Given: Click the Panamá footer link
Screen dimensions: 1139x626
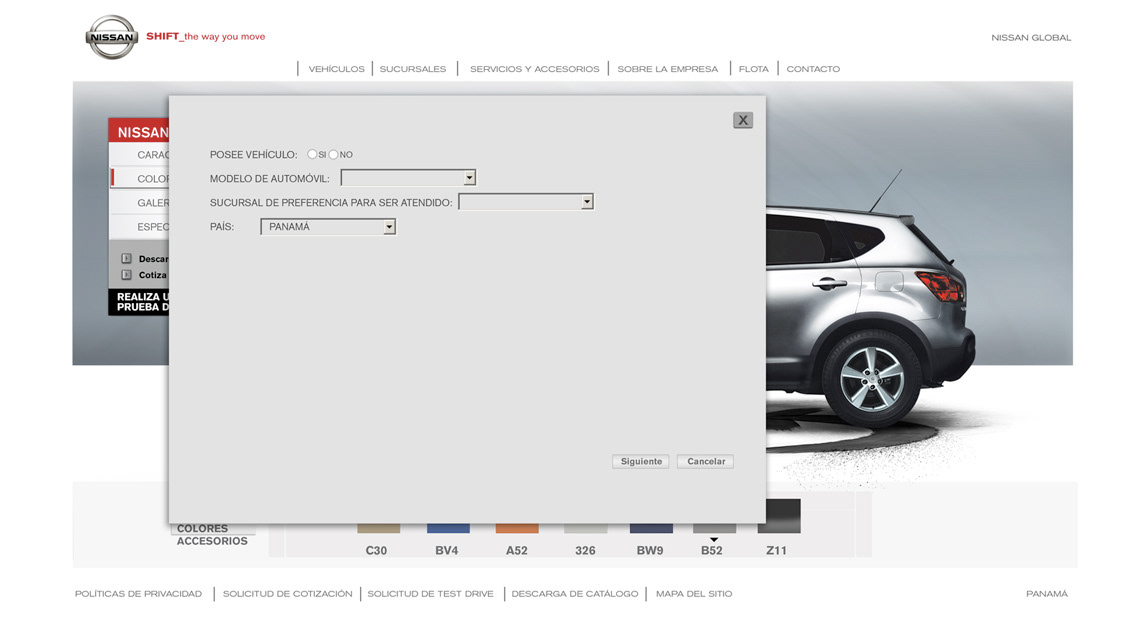Looking at the screenshot, I should pos(1047,594).
